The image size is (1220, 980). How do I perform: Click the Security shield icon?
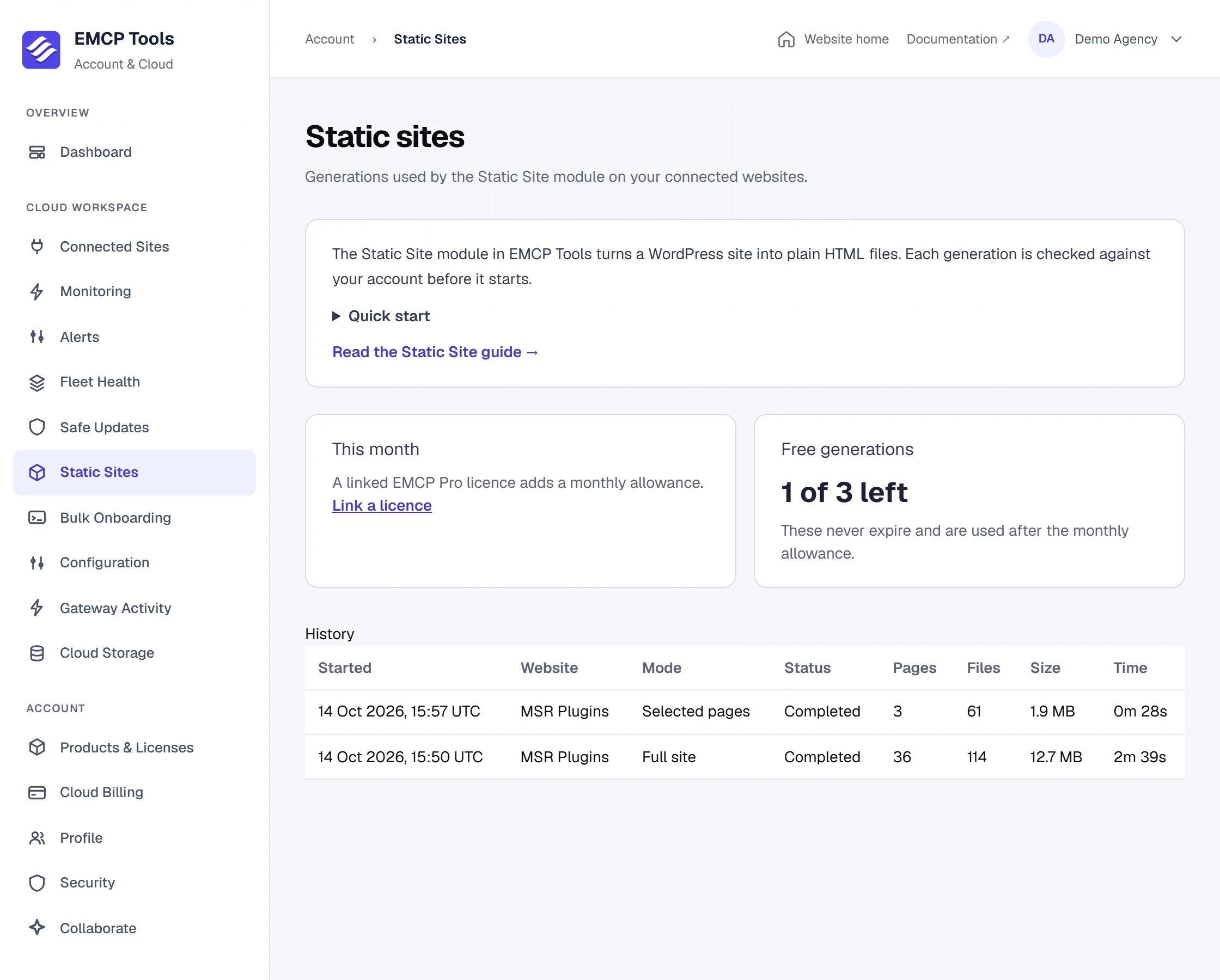(x=37, y=883)
